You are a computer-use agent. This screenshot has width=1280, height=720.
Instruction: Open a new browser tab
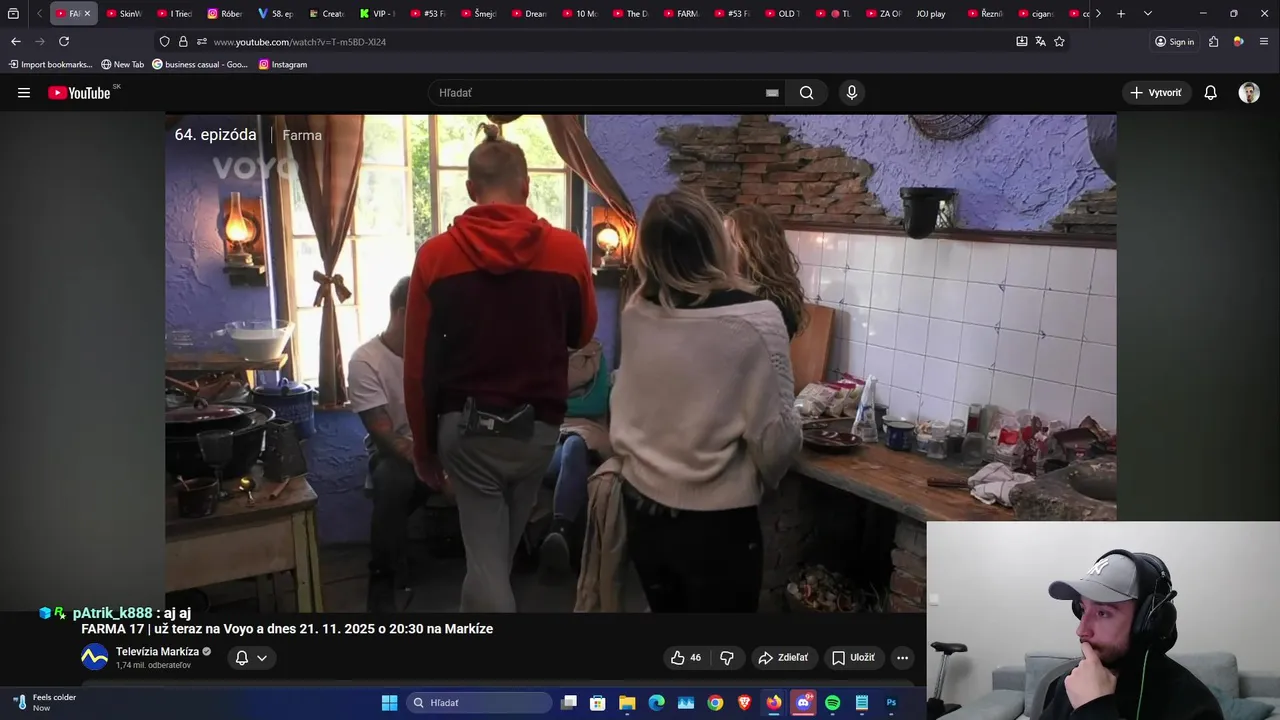[x=1121, y=14]
